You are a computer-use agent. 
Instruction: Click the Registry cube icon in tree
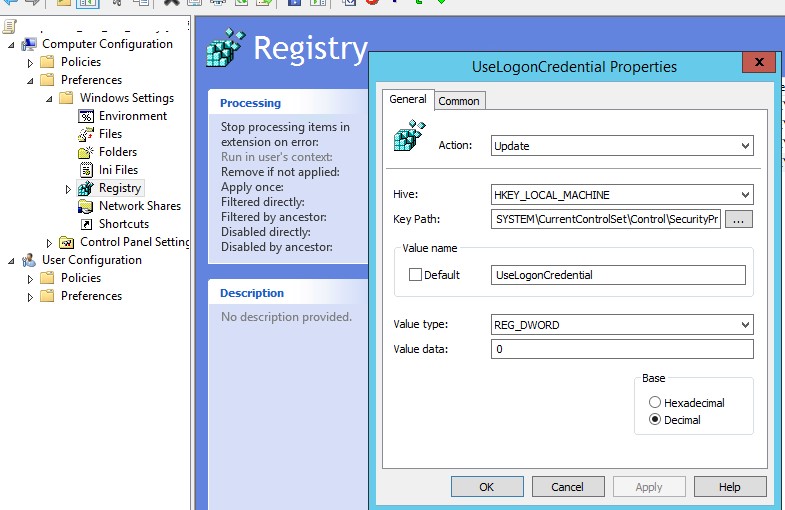tap(86, 188)
